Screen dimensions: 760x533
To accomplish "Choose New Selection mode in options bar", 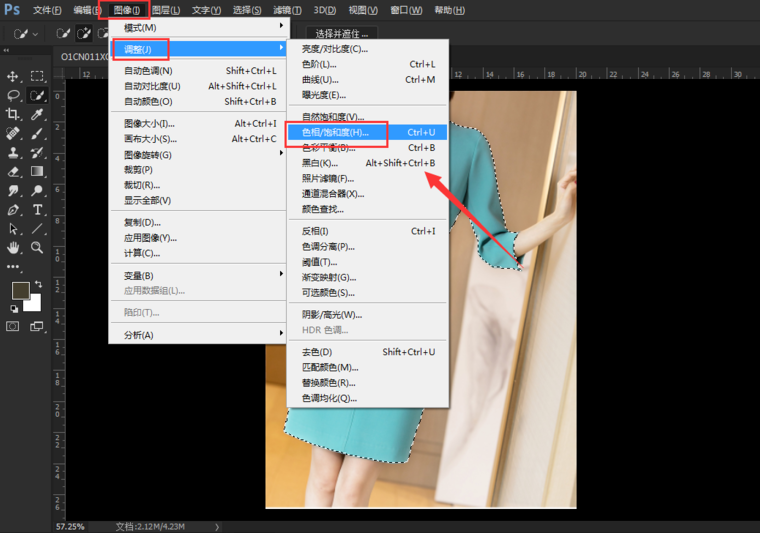I will [x=63, y=33].
